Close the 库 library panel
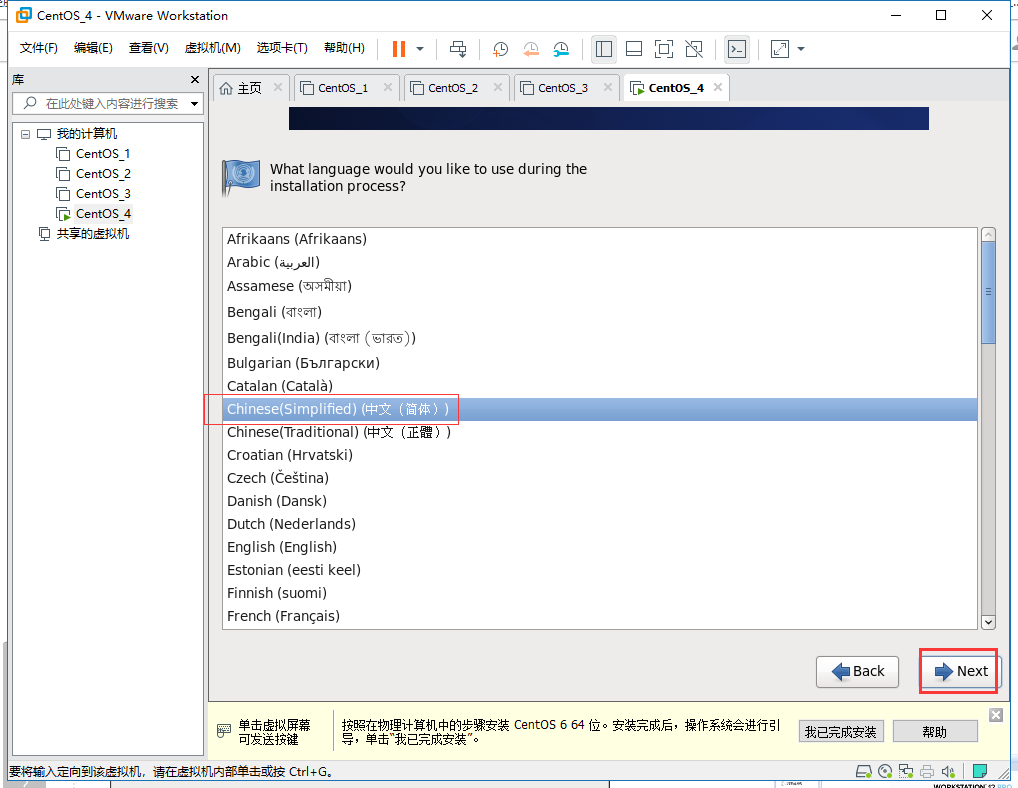Screen dimensions: 1018x788 click(195, 79)
